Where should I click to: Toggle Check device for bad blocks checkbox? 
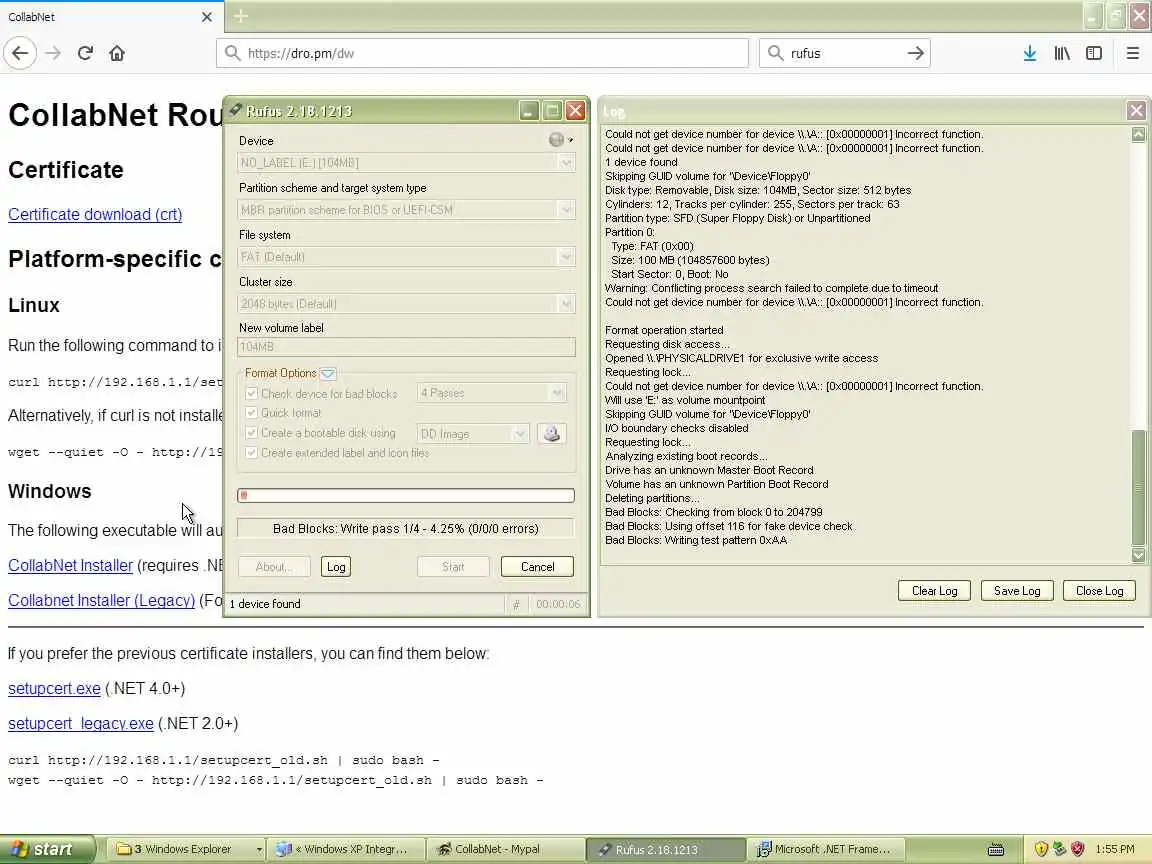251,394
